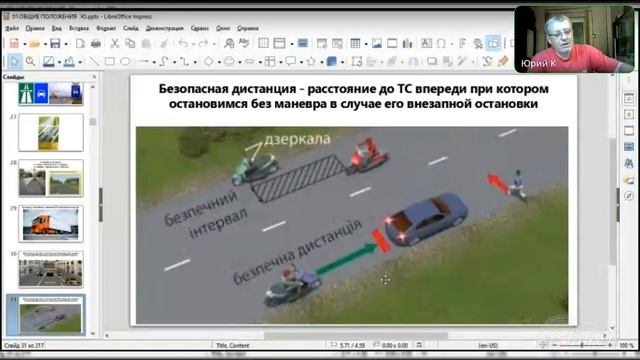640x360 pixels.
Task: Open the Формат menu
Action: click(x=106, y=28)
